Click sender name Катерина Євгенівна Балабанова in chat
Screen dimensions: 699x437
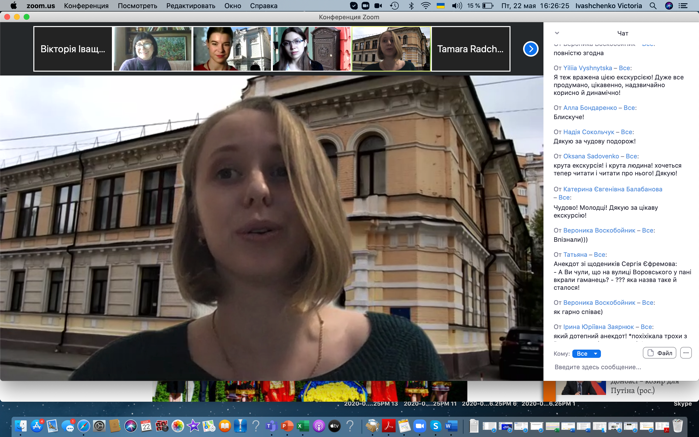613,189
